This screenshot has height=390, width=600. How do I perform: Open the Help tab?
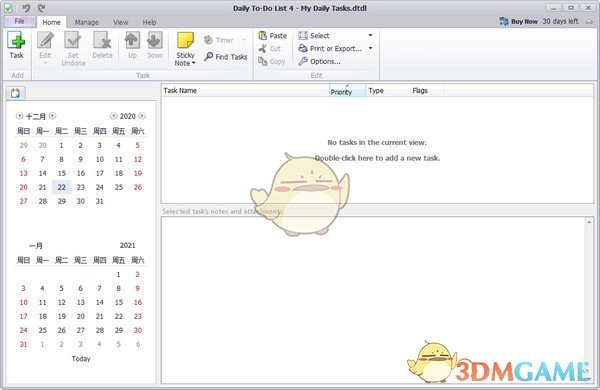[149, 22]
